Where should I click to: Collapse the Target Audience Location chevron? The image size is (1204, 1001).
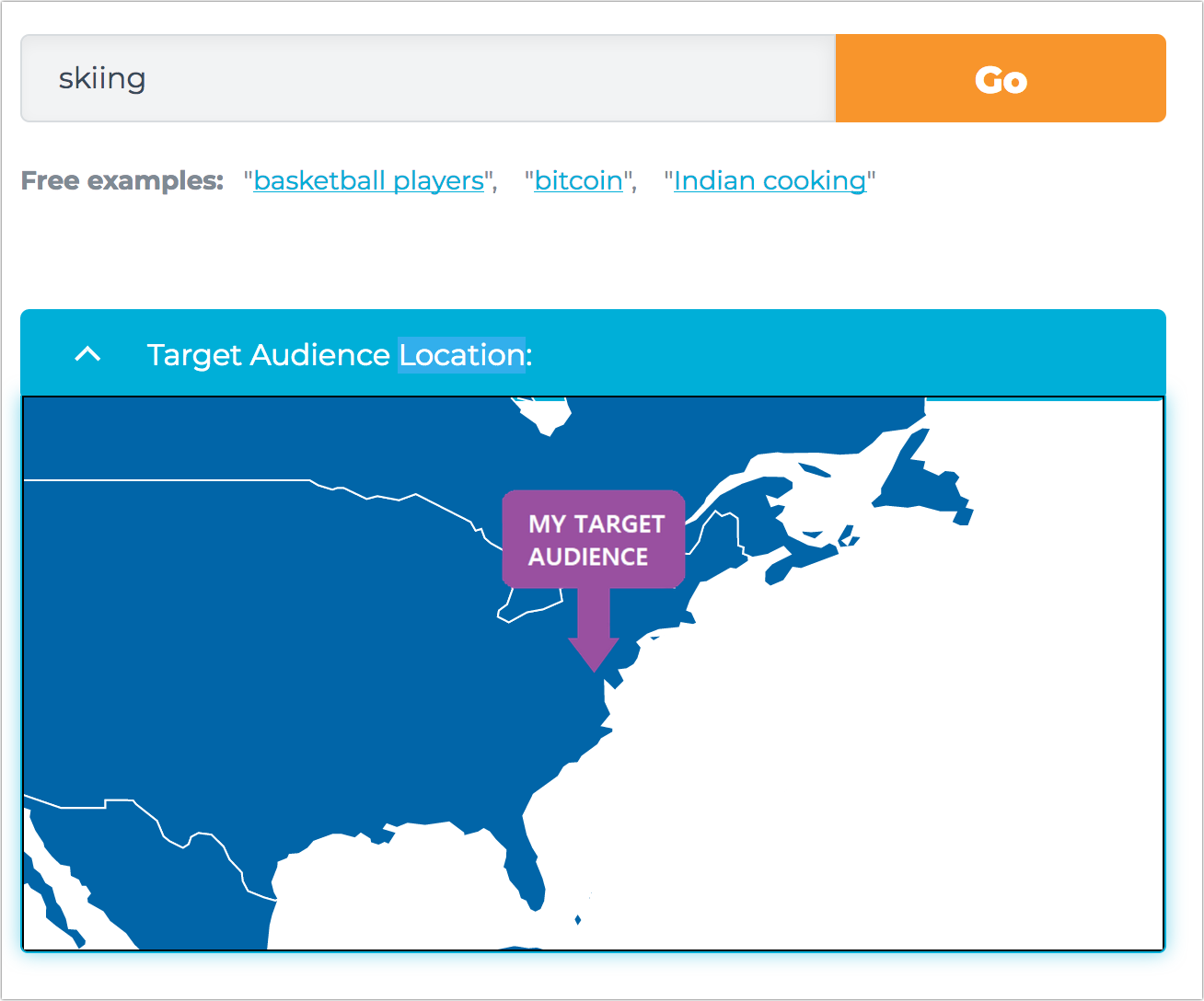tap(87, 354)
